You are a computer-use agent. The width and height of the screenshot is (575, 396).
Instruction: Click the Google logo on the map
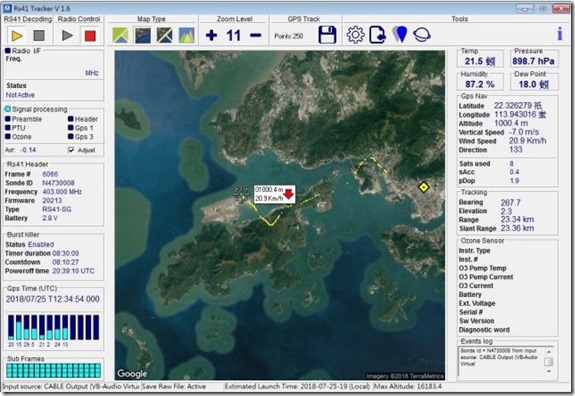132,373
